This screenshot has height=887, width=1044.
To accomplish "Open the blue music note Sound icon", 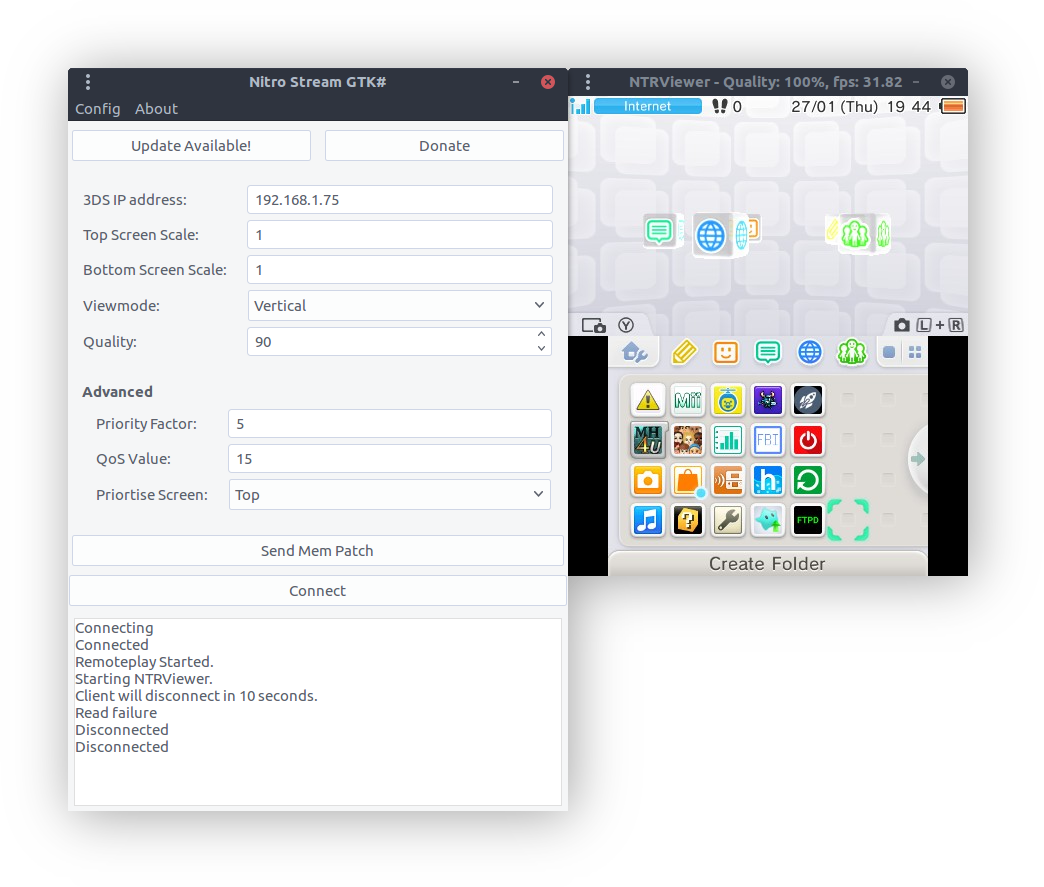I will click(x=647, y=520).
